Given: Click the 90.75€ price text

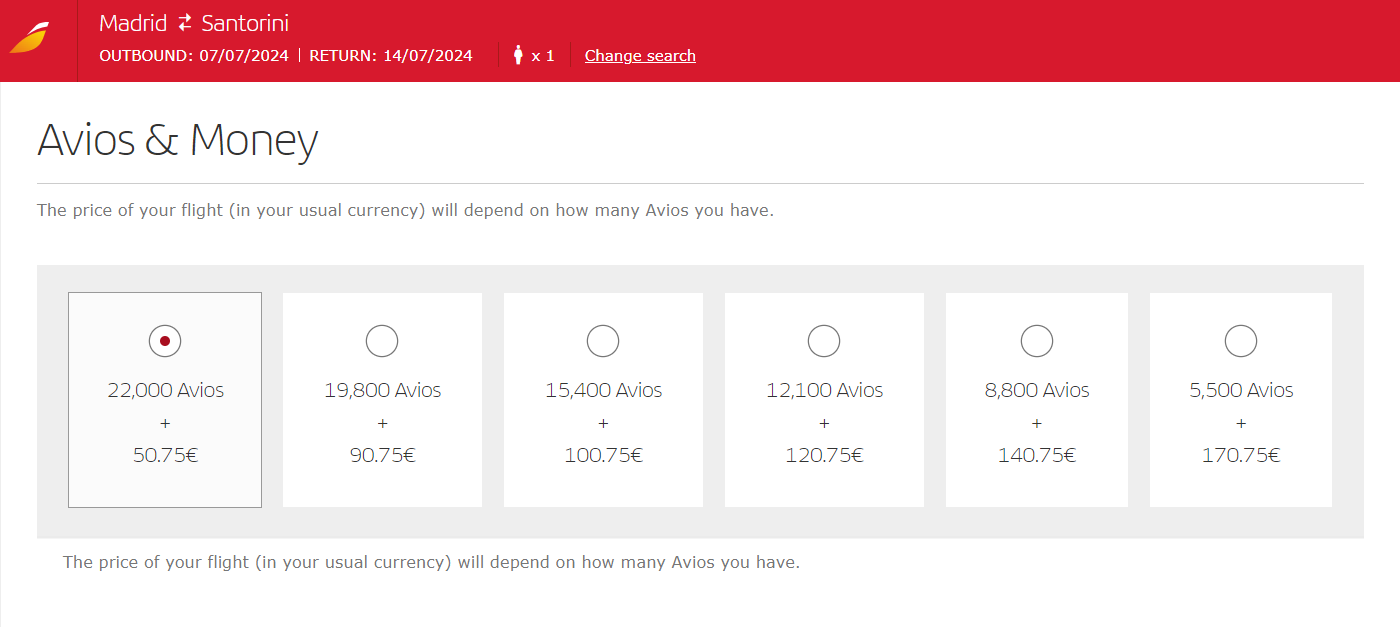Looking at the screenshot, I should (382, 455).
